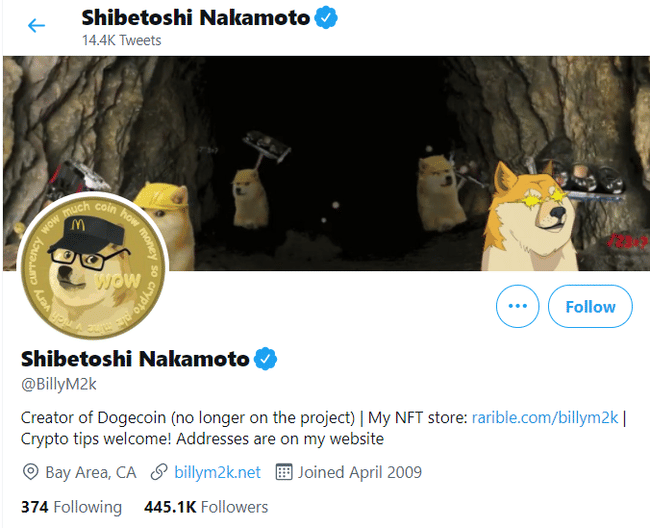The image size is (650, 528).
Task: Click the bold profile name below avatar
Action: [135, 359]
